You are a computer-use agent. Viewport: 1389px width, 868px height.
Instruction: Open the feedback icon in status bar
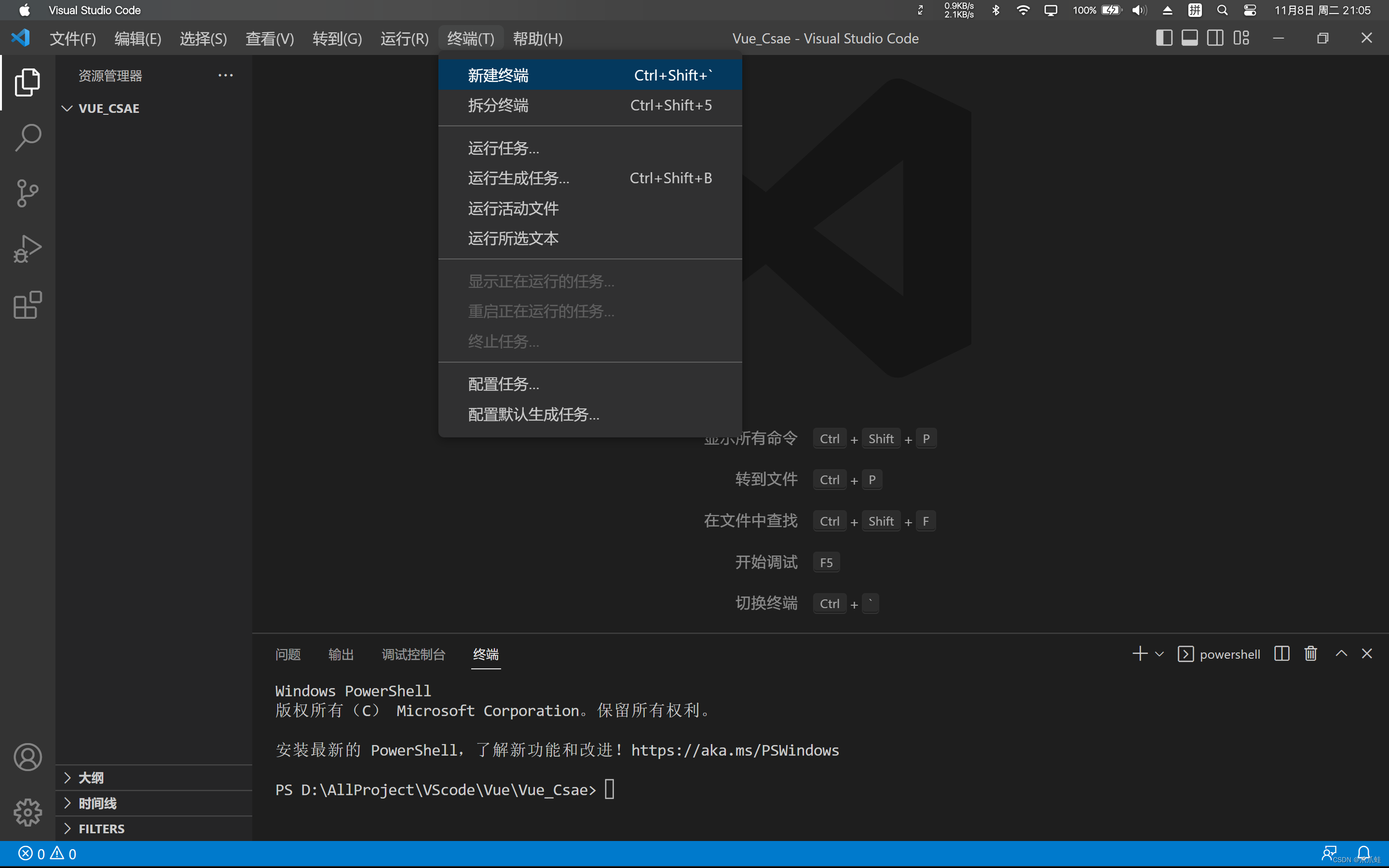(1329, 853)
